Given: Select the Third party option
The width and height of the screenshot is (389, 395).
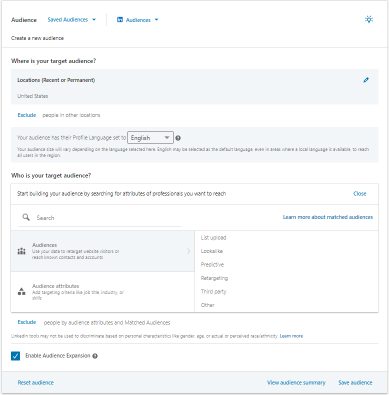Looking at the screenshot, I should (x=214, y=292).
